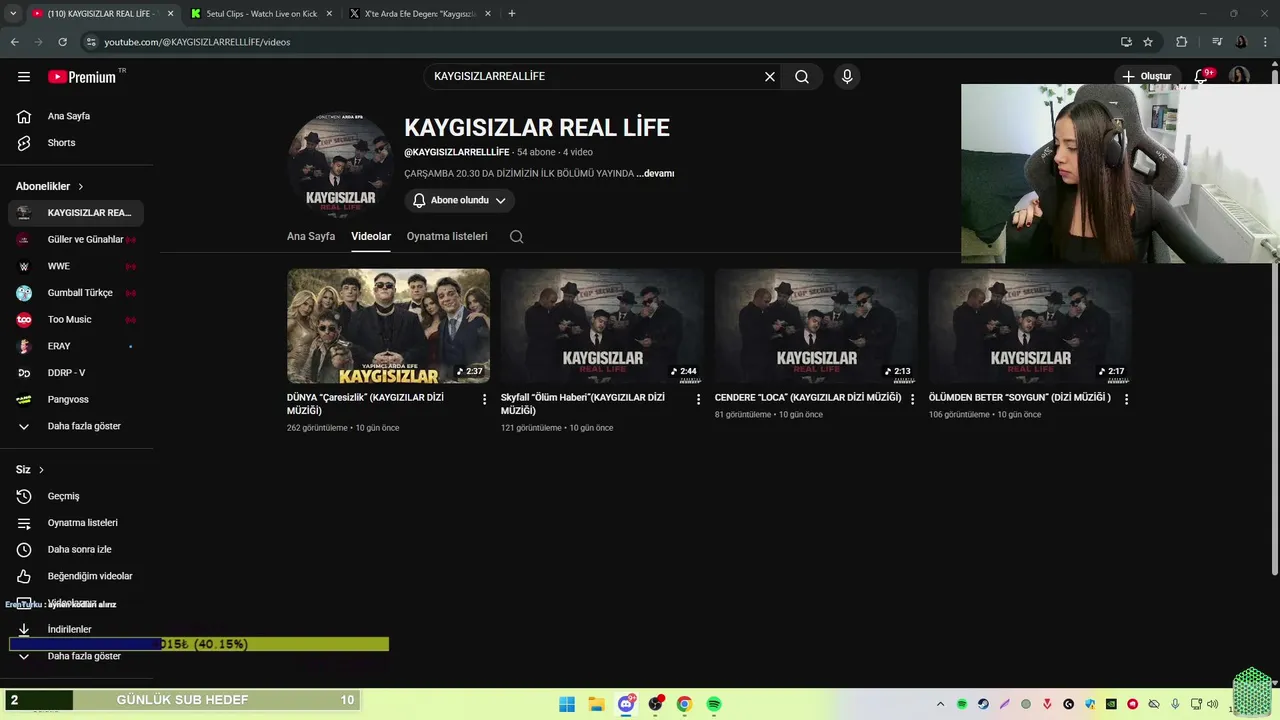
Task: Open Too Music subscription
Action: [x=76, y=320]
